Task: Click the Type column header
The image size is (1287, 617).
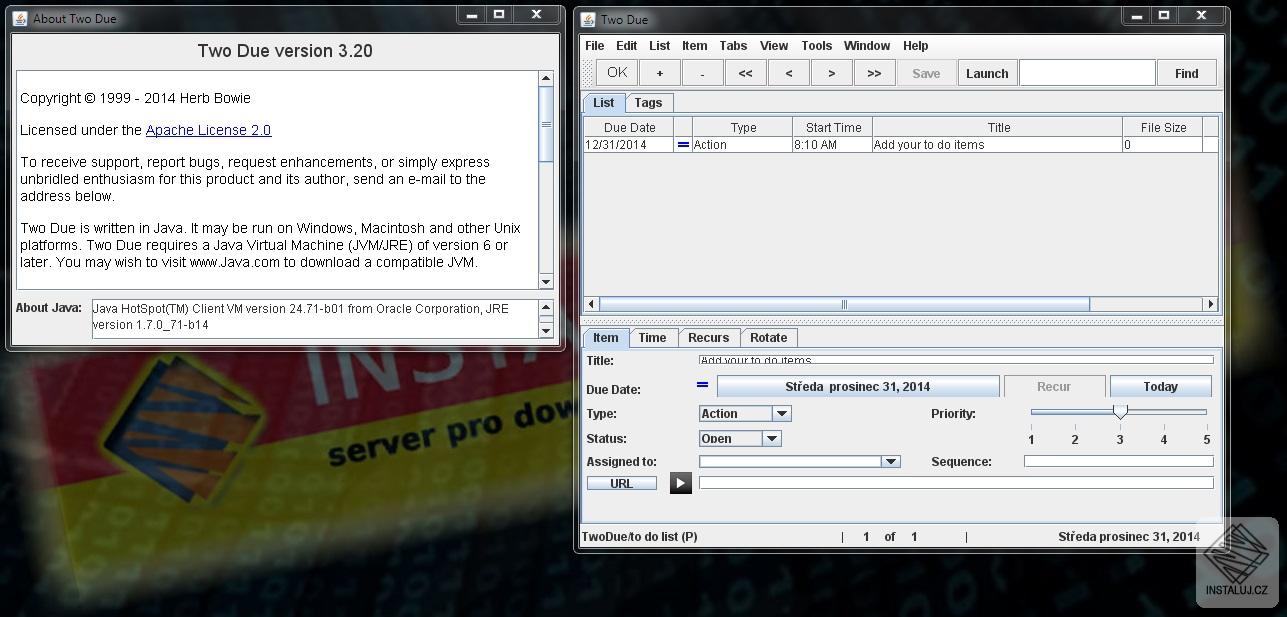Action: [x=743, y=128]
